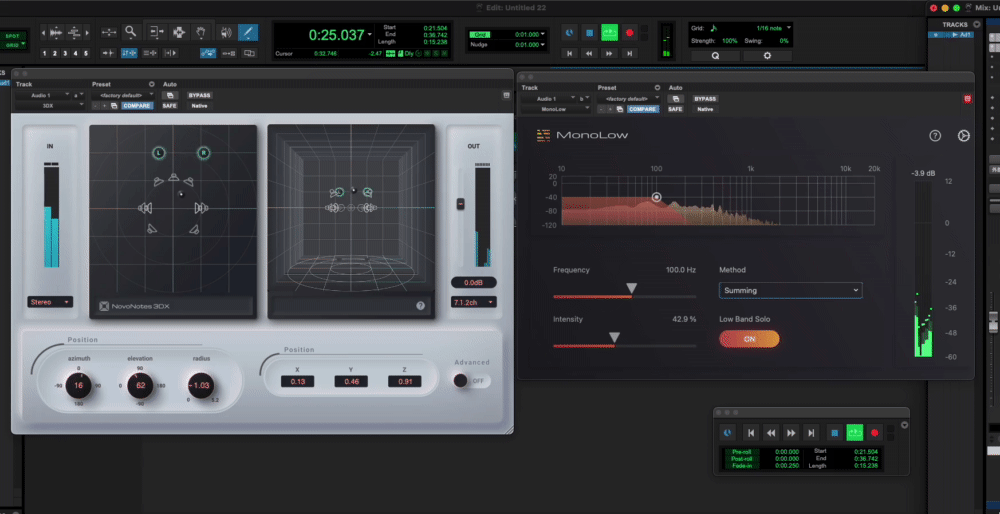This screenshot has height=514, width=1000.
Task: Click Stop in the floating transport window
Action: click(x=834, y=433)
